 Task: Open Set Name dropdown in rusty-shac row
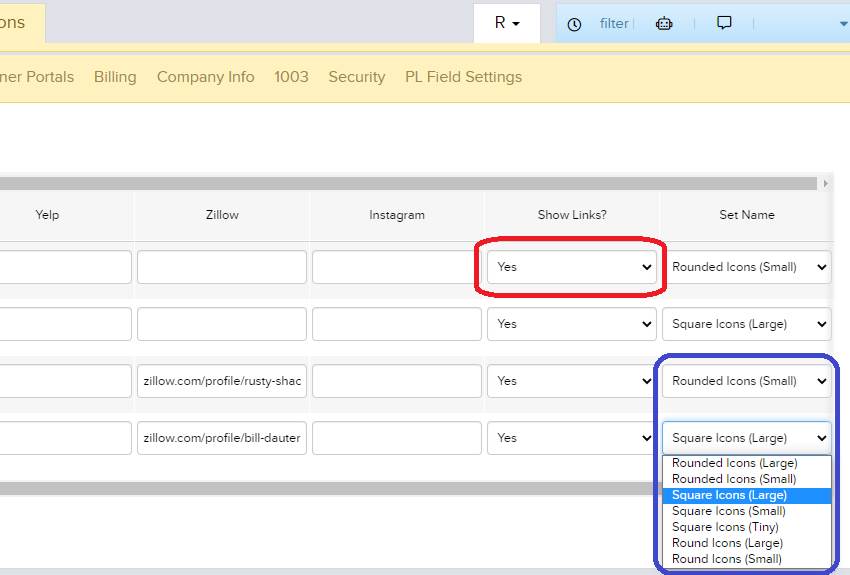coord(747,381)
